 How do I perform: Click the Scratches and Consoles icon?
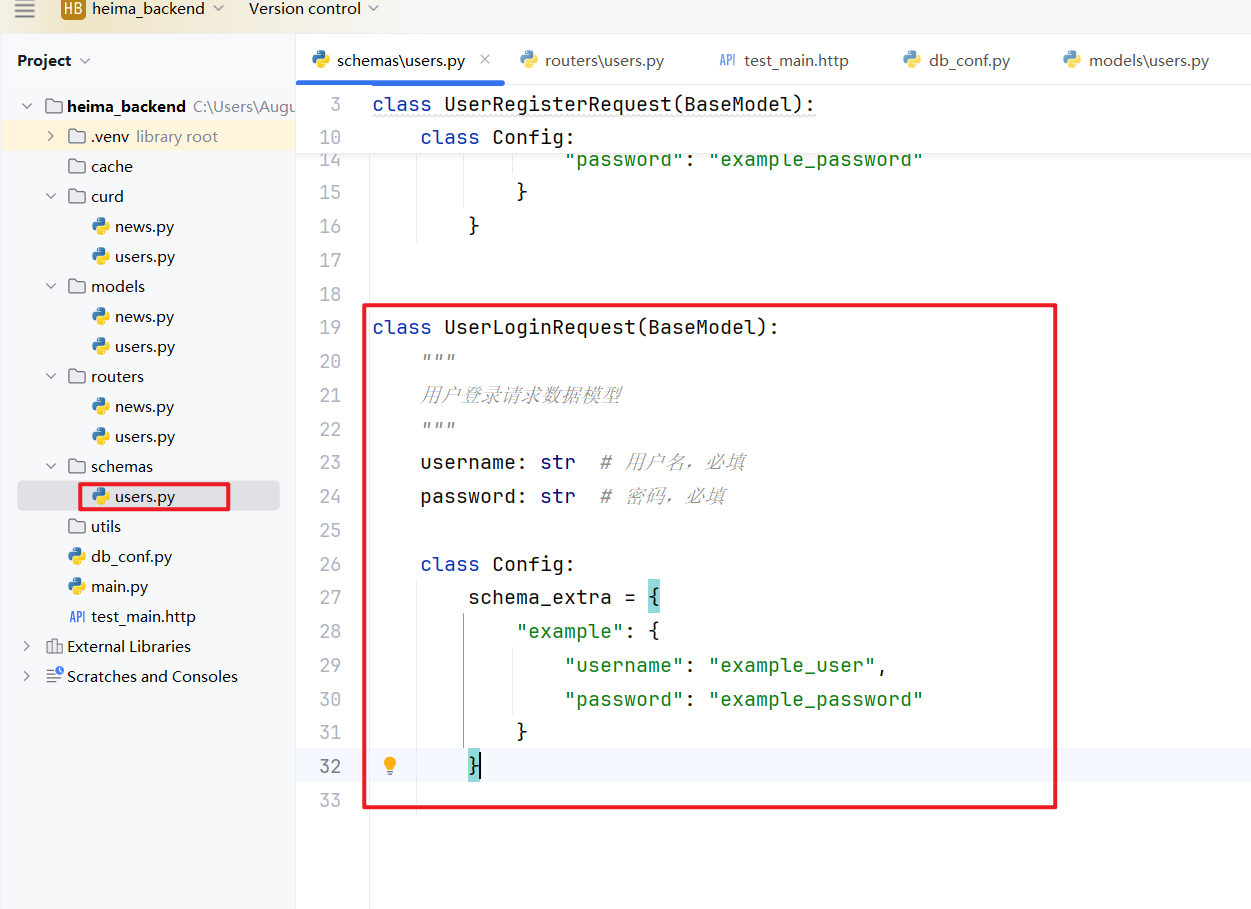click(x=55, y=676)
